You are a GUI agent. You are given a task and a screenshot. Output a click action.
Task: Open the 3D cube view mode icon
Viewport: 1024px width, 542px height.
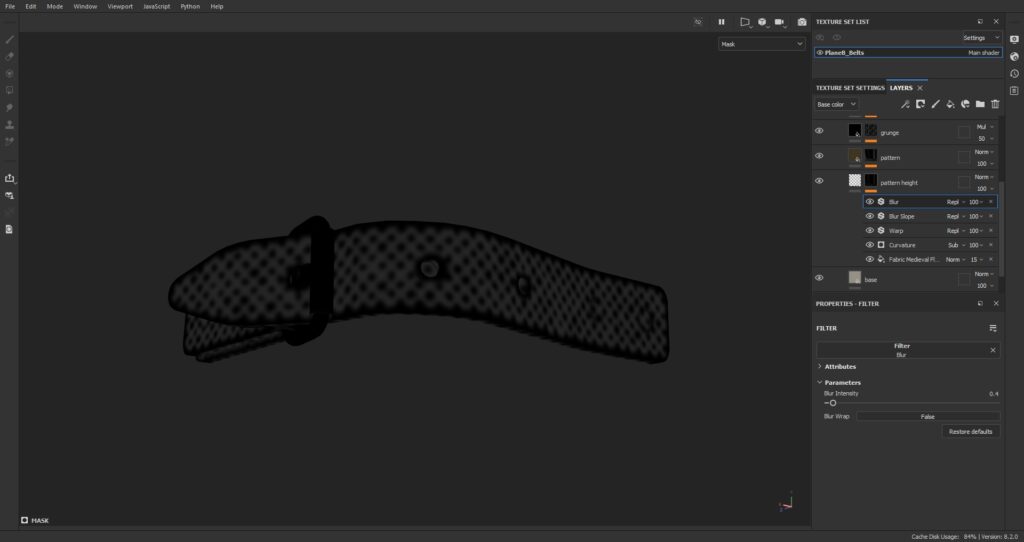tap(762, 22)
